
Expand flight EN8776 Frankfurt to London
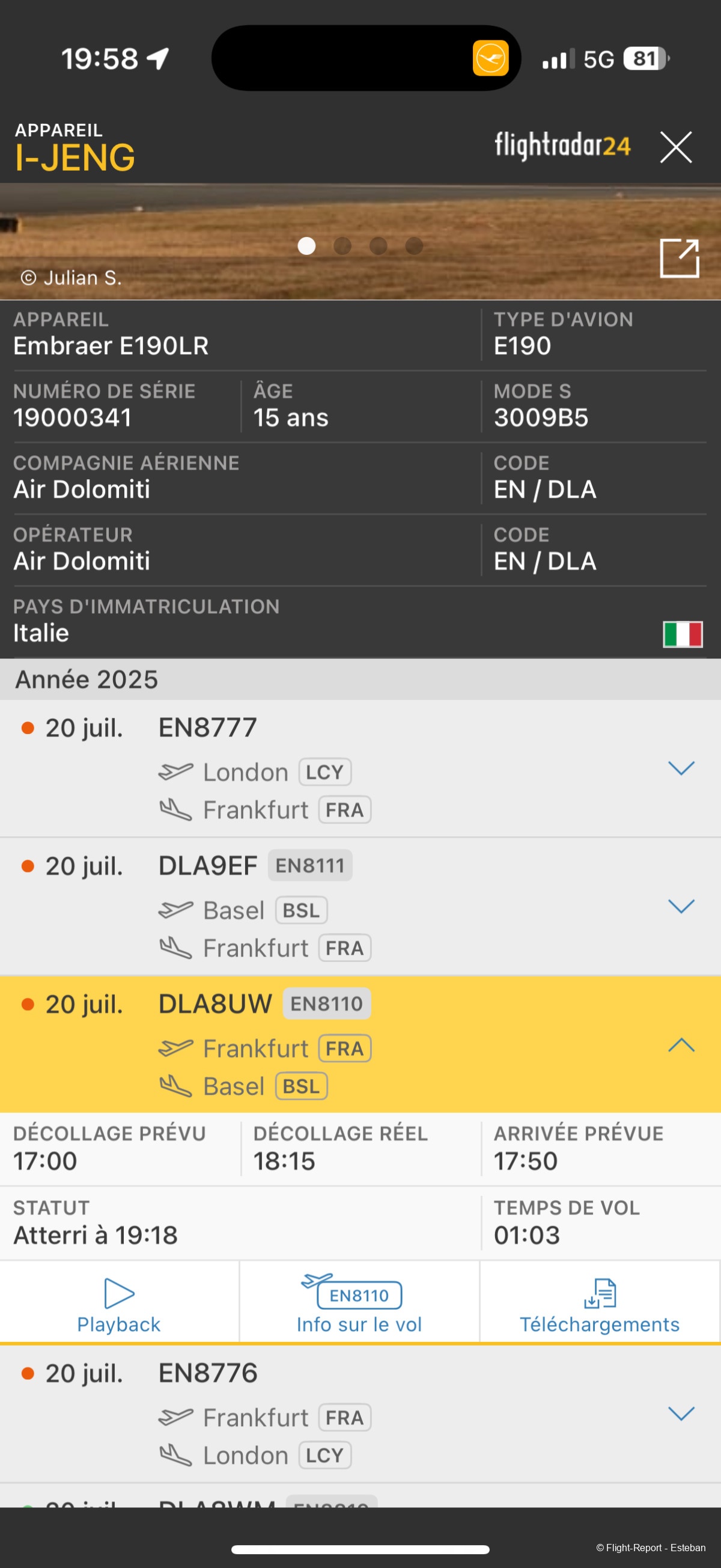[681, 1413]
